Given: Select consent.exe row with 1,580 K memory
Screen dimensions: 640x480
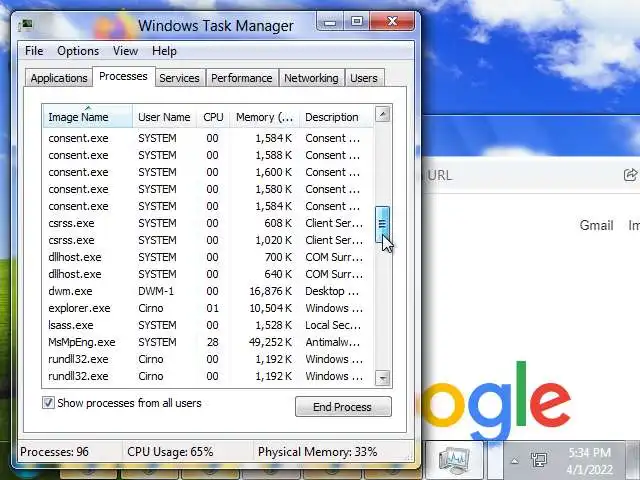Looking at the screenshot, I should 208,189.
